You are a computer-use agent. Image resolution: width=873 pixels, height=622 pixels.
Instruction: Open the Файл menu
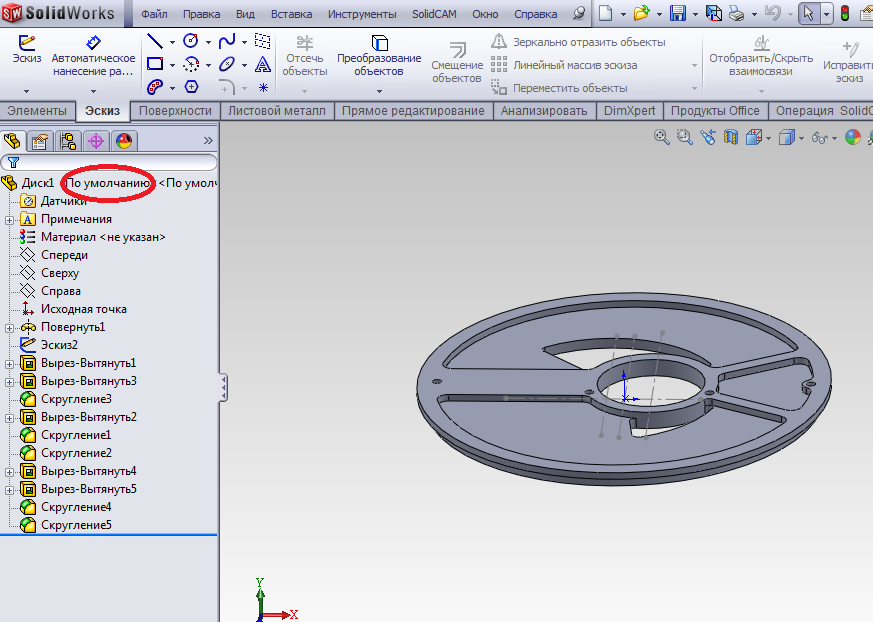click(154, 14)
